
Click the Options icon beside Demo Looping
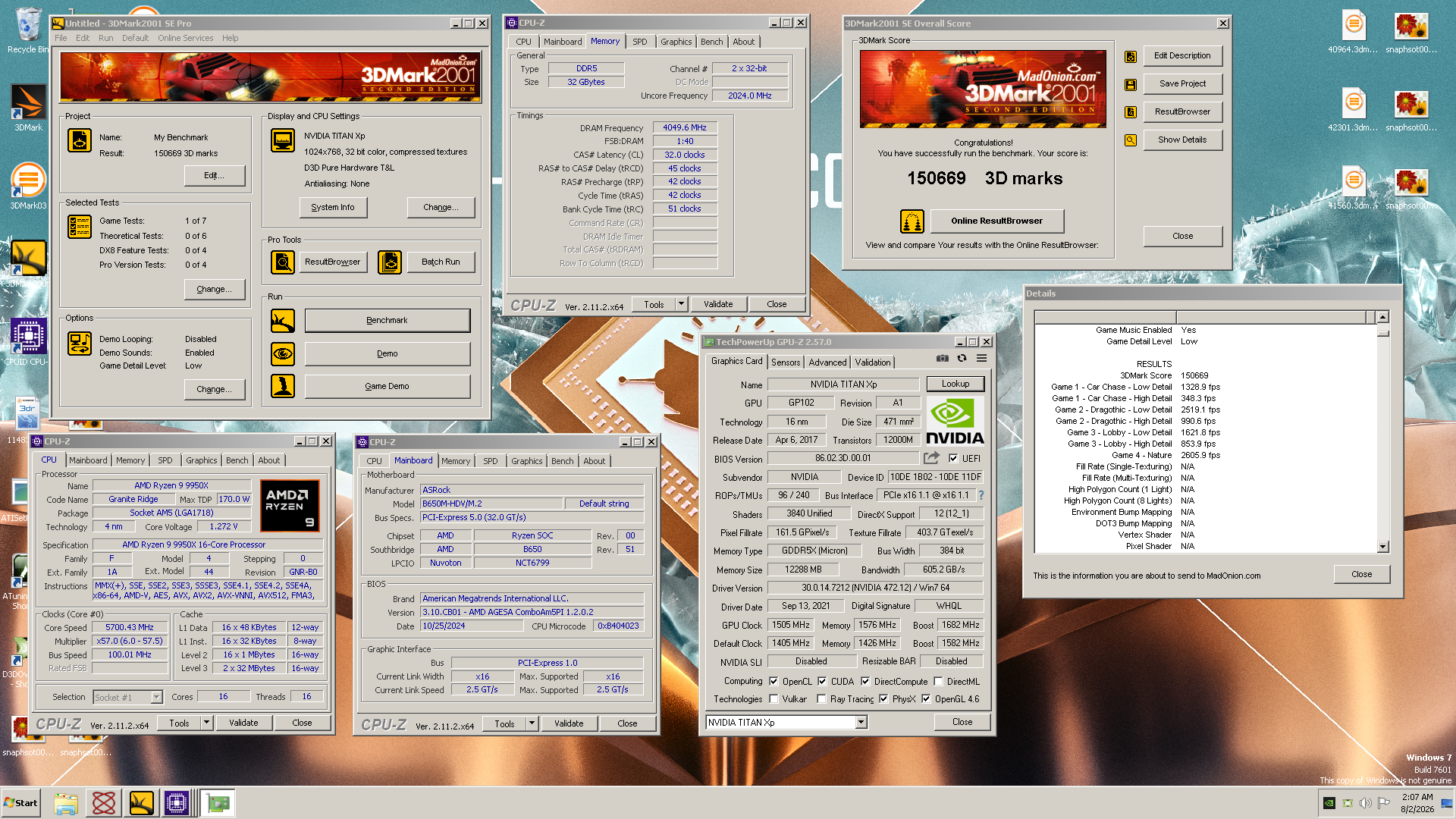pyautogui.click(x=80, y=344)
